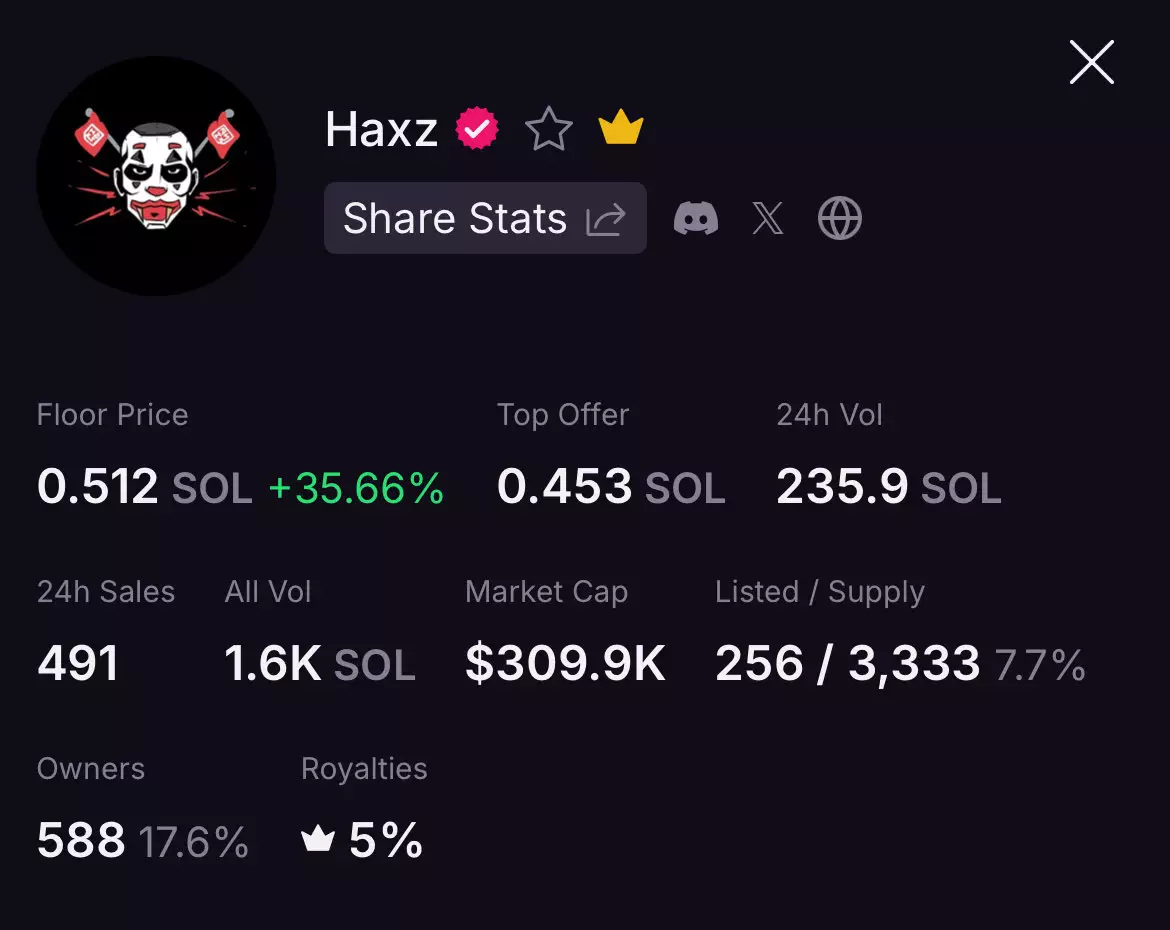Open the Haxz collection avatar image
The image size is (1170, 930).
tap(156, 176)
